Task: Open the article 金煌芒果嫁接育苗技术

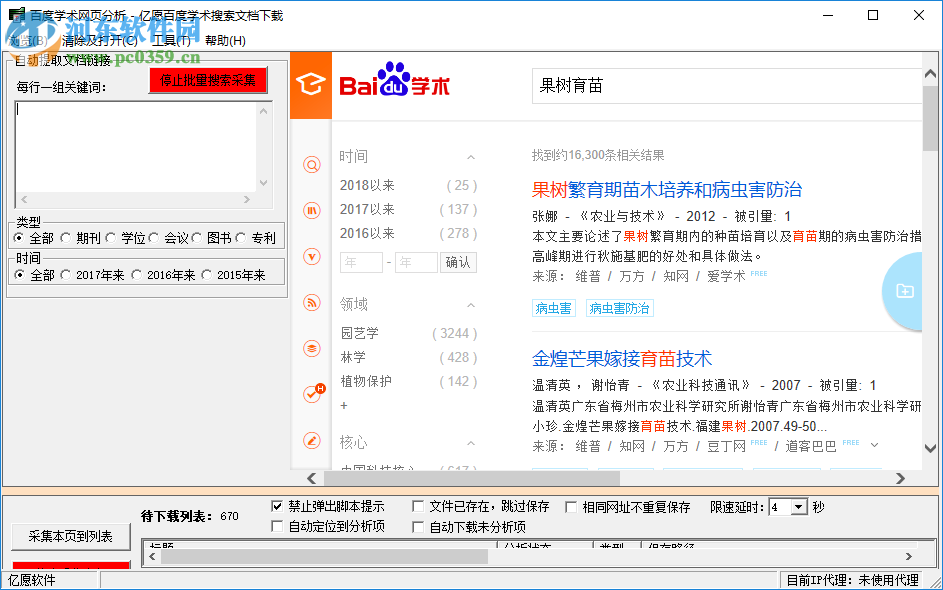Action: [622, 358]
